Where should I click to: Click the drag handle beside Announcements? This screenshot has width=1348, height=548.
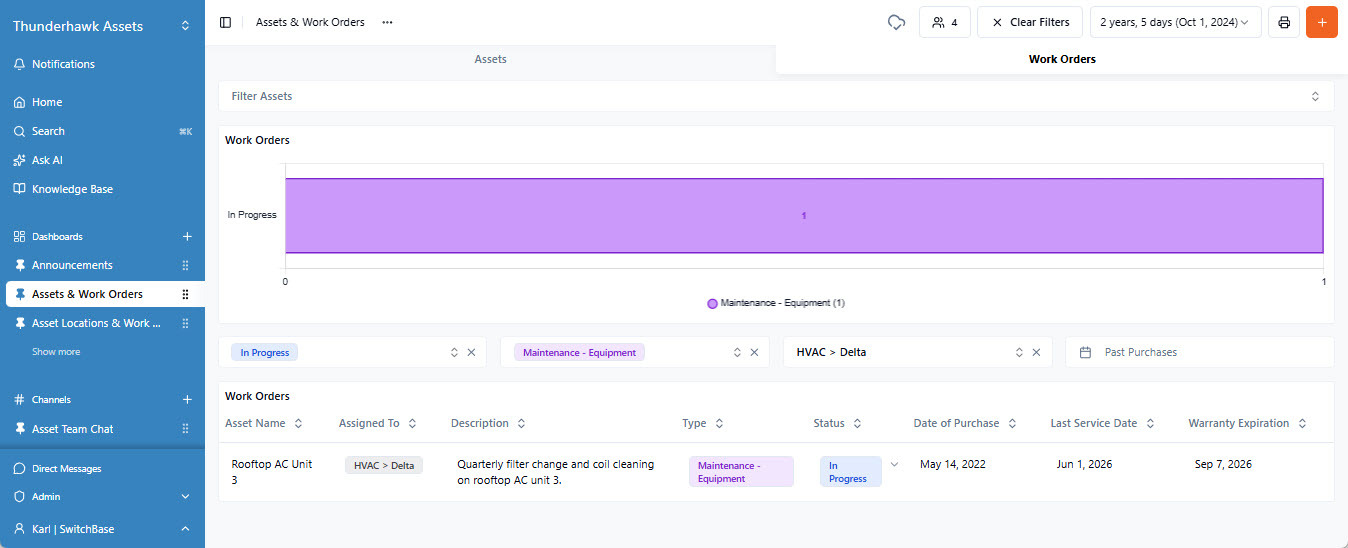tap(185, 265)
